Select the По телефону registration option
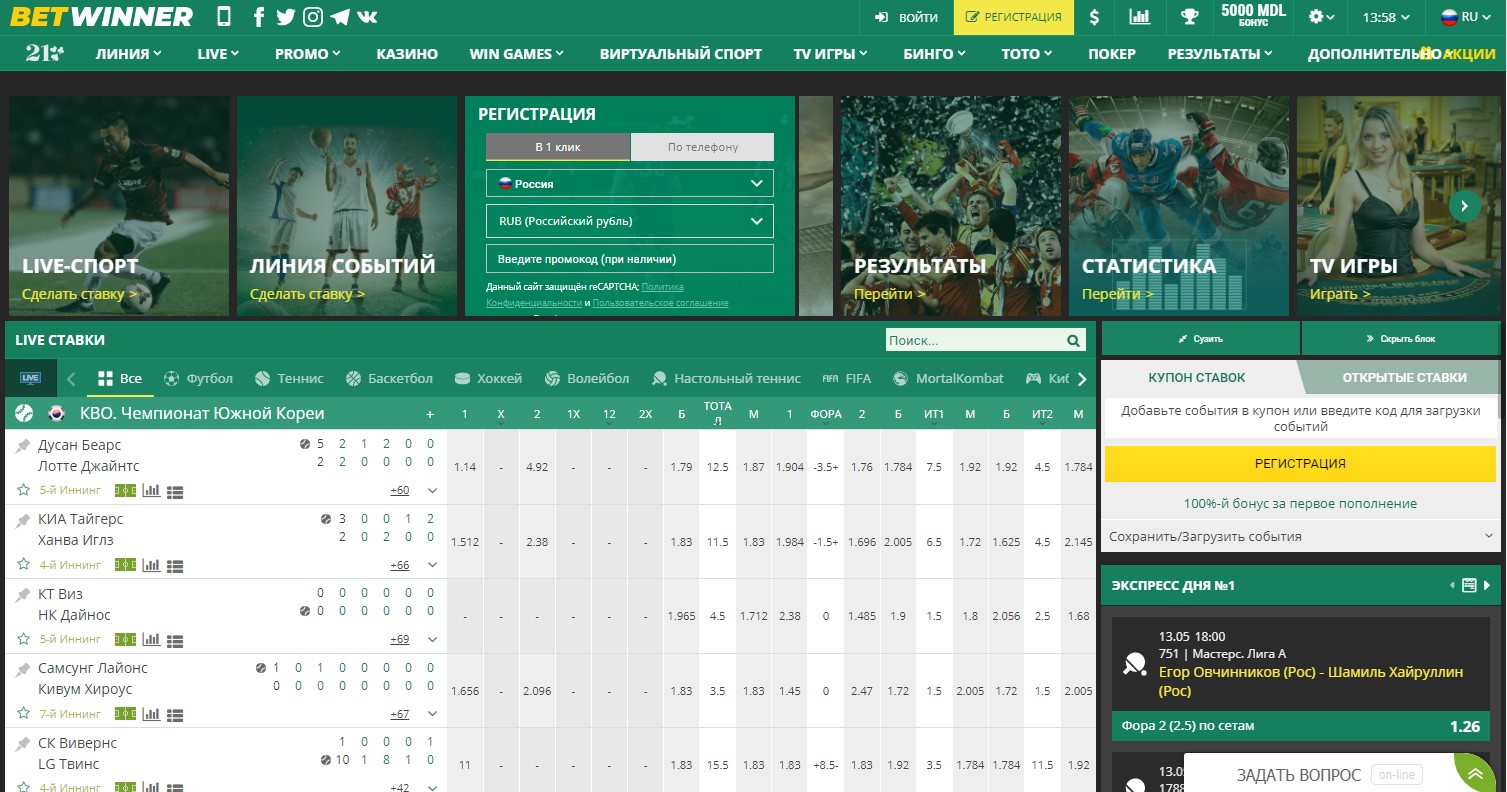 (x=702, y=146)
